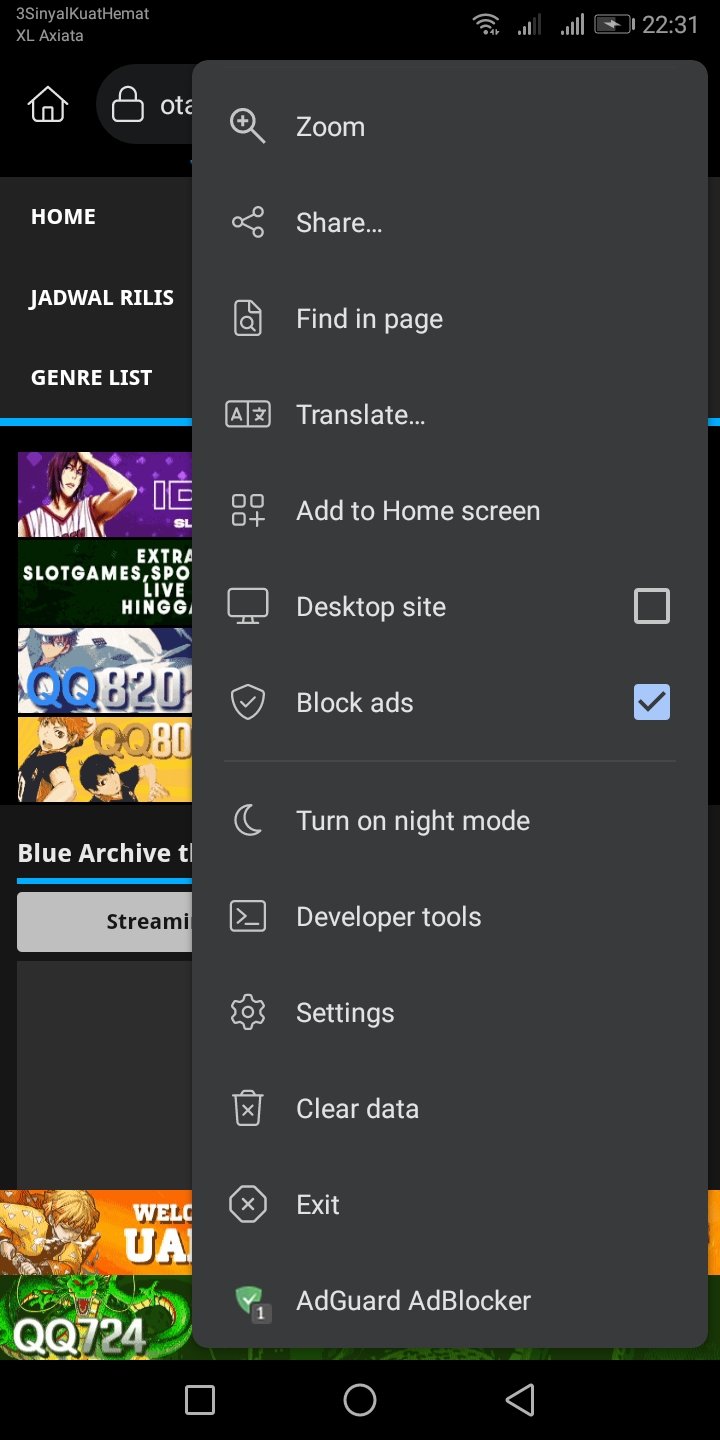Open the HOME site navigation link
720x1440 pixels.
63,217
